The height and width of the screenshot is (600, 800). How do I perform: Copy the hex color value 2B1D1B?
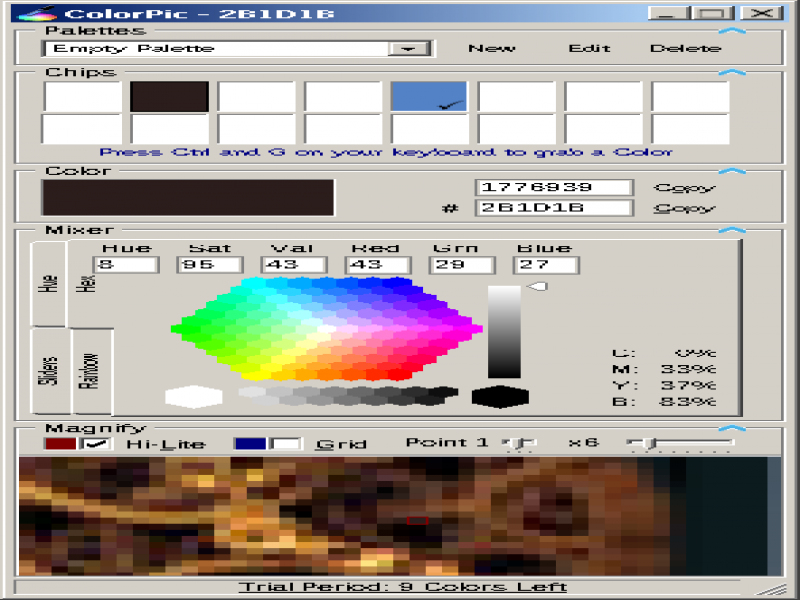(684, 208)
